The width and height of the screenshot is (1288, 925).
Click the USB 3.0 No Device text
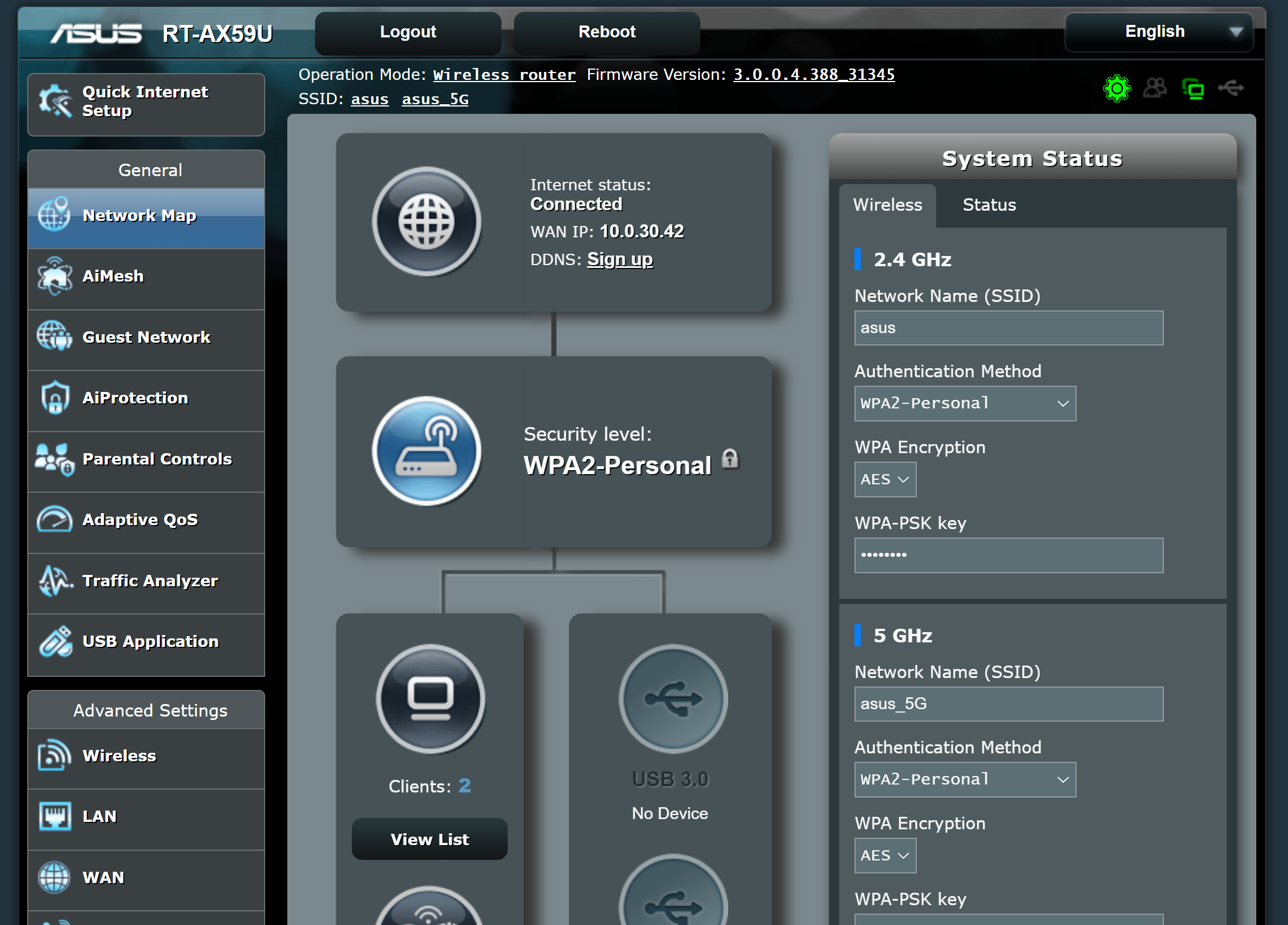(x=670, y=813)
